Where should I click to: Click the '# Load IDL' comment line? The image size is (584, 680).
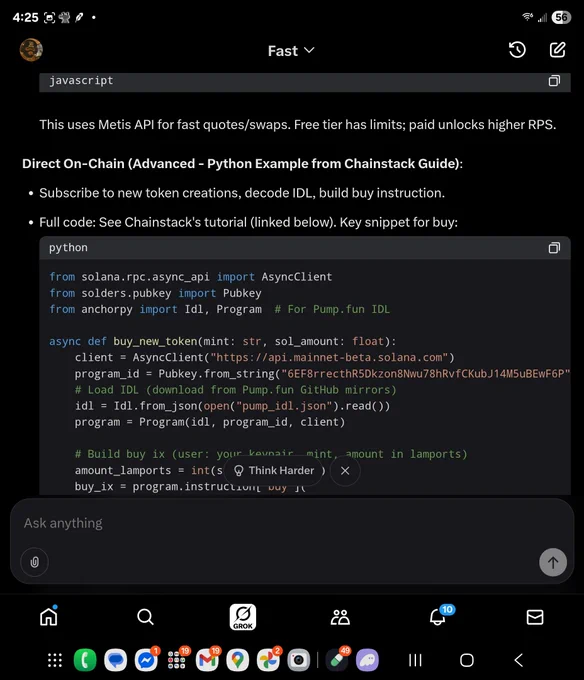point(235,389)
